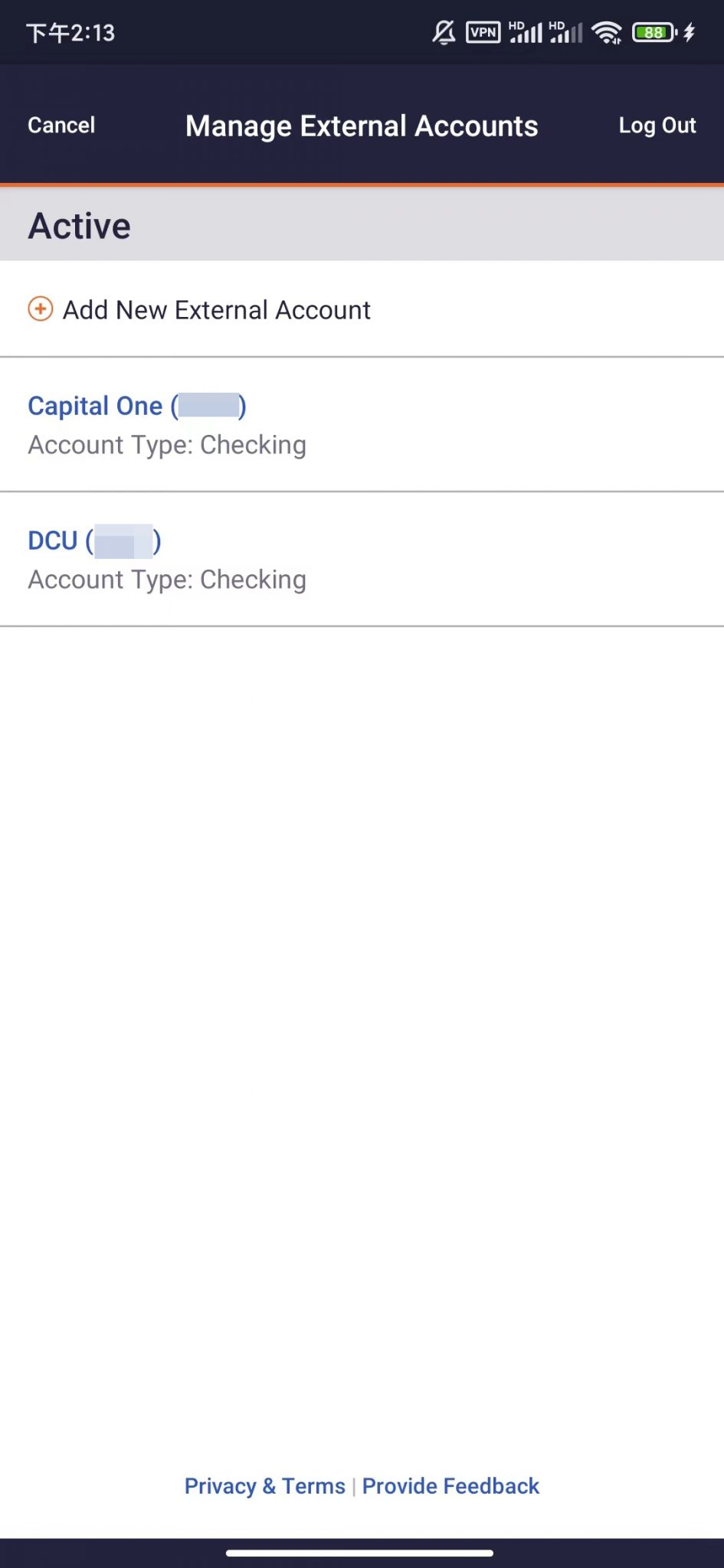Tap the home gesture bar at the bottom
Image resolution: width=724 pixels, height=1568 pixels.
[x=360, y=1553]
